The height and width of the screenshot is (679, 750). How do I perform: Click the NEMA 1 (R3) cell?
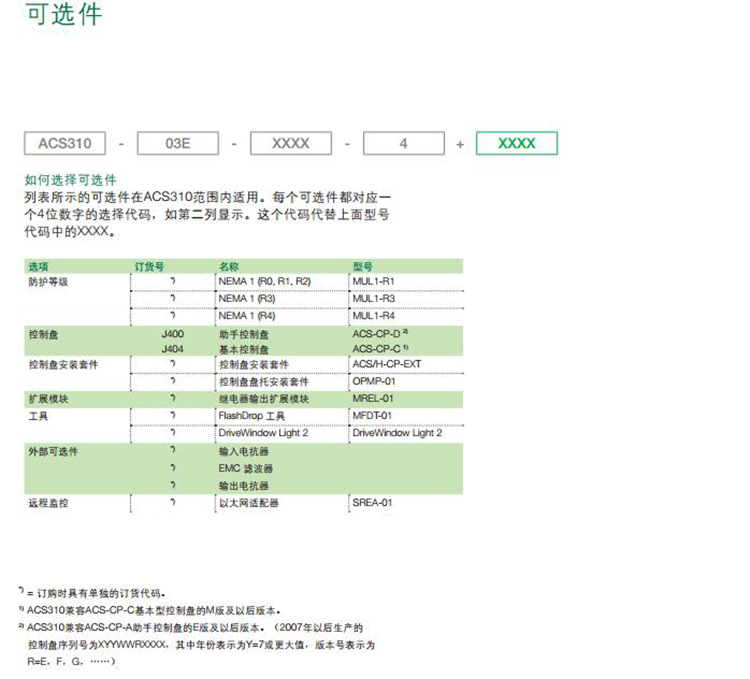[x=247, y=298]
